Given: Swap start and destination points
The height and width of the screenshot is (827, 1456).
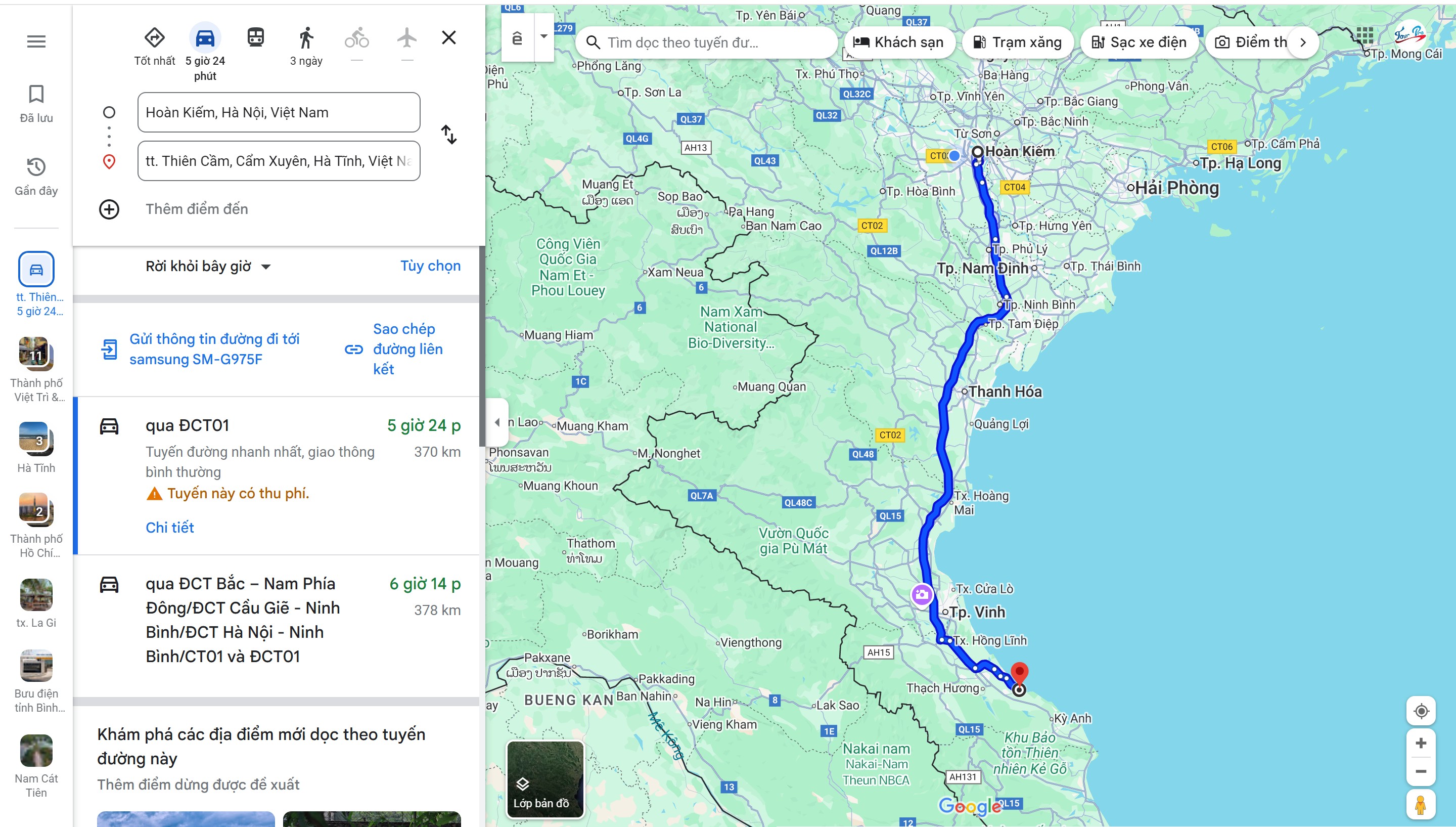Looking at the screenshot, I should pyautogui.click(x=448, y=135).
